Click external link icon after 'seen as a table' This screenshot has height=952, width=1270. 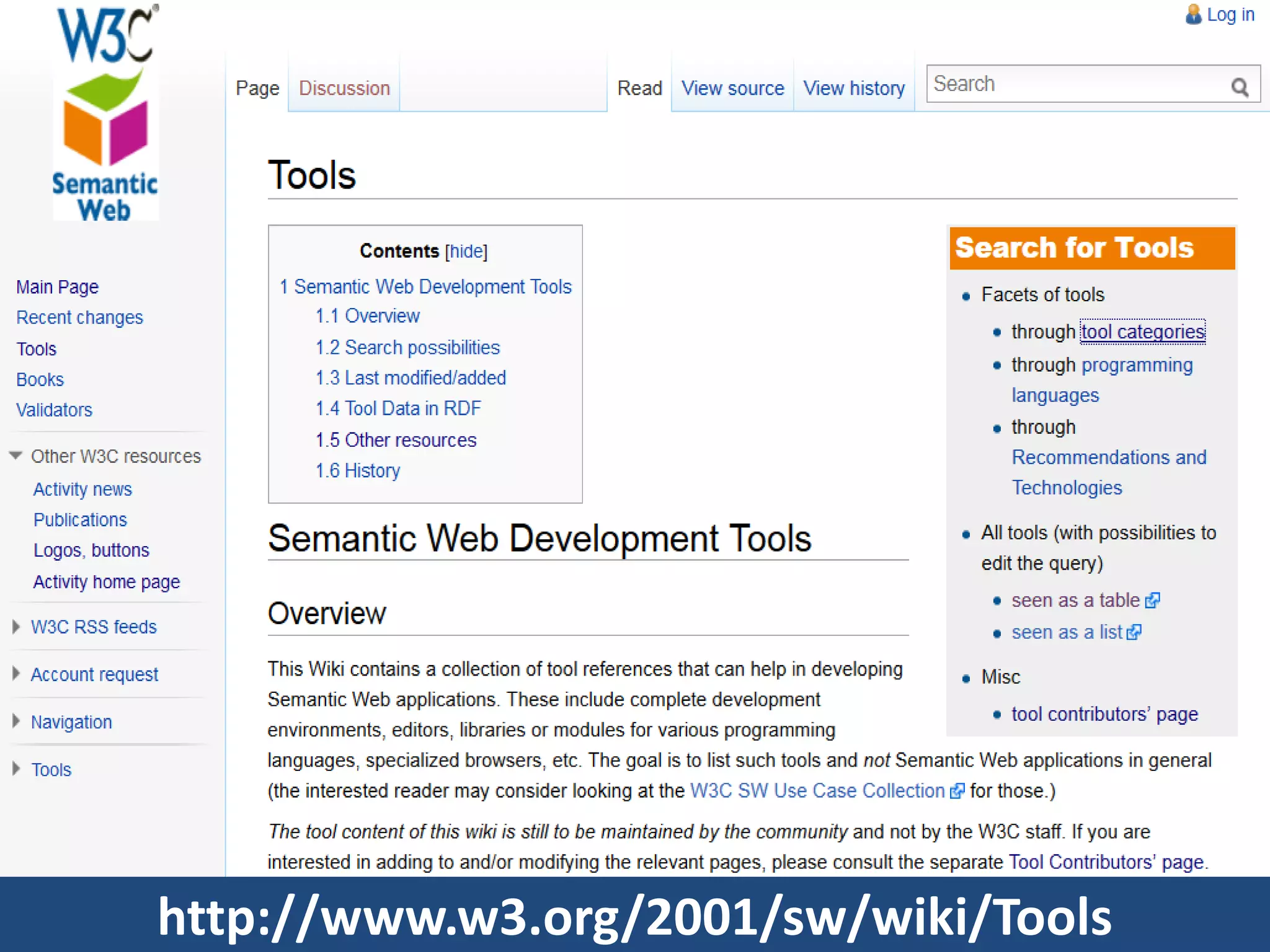(1152, 601)
